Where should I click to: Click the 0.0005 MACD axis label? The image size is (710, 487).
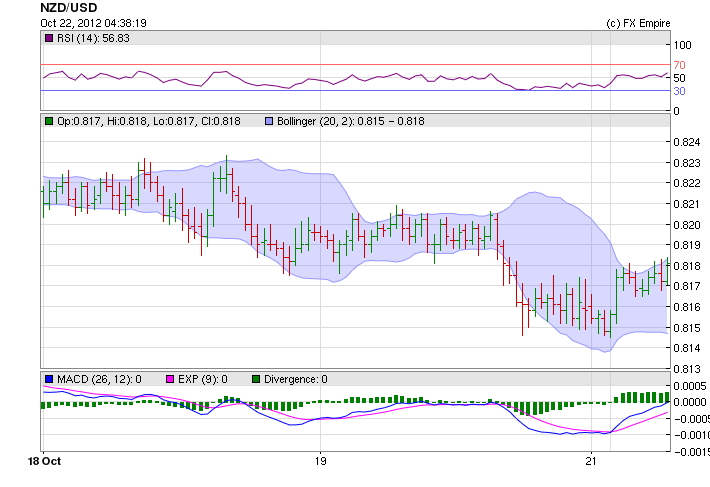(690, 386)
